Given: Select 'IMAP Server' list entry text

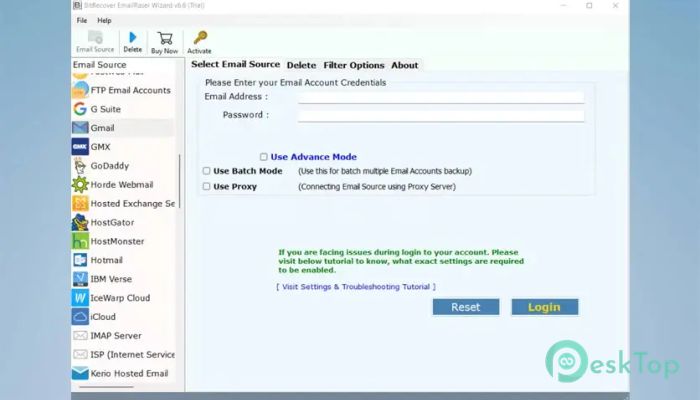Looking at the screenshot, I should [116, 336].
